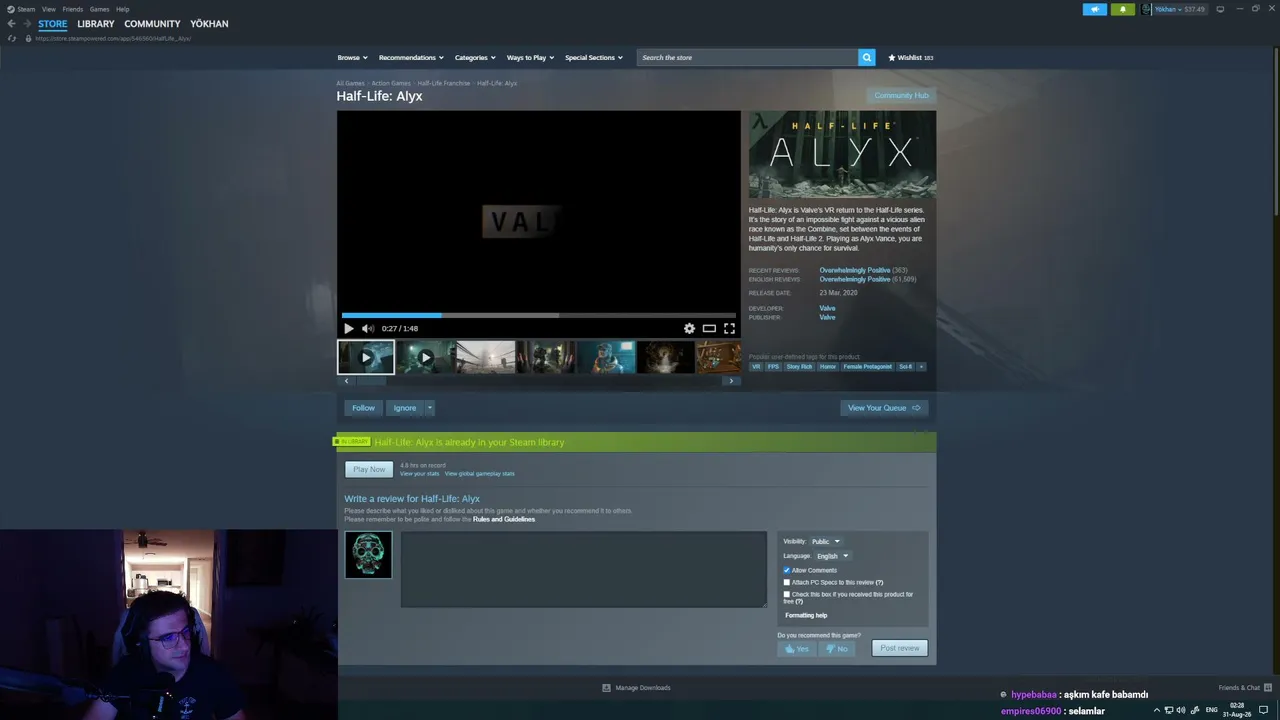Enter fullscreen for the trailer
This screenshot has height=720, width=1280.
click(729, 328)
